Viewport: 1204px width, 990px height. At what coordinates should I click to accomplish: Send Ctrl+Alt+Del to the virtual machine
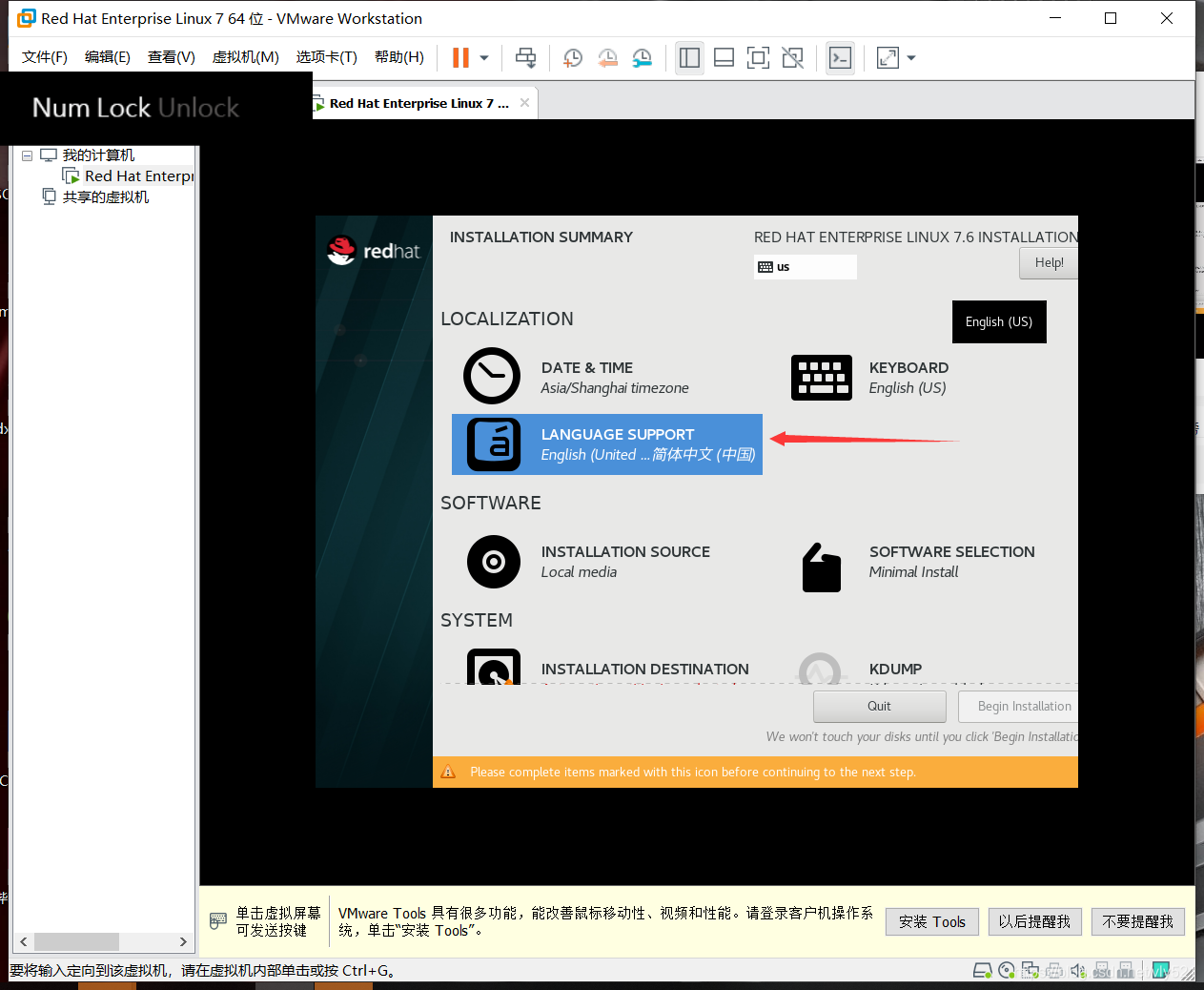(x=525, y=58)
